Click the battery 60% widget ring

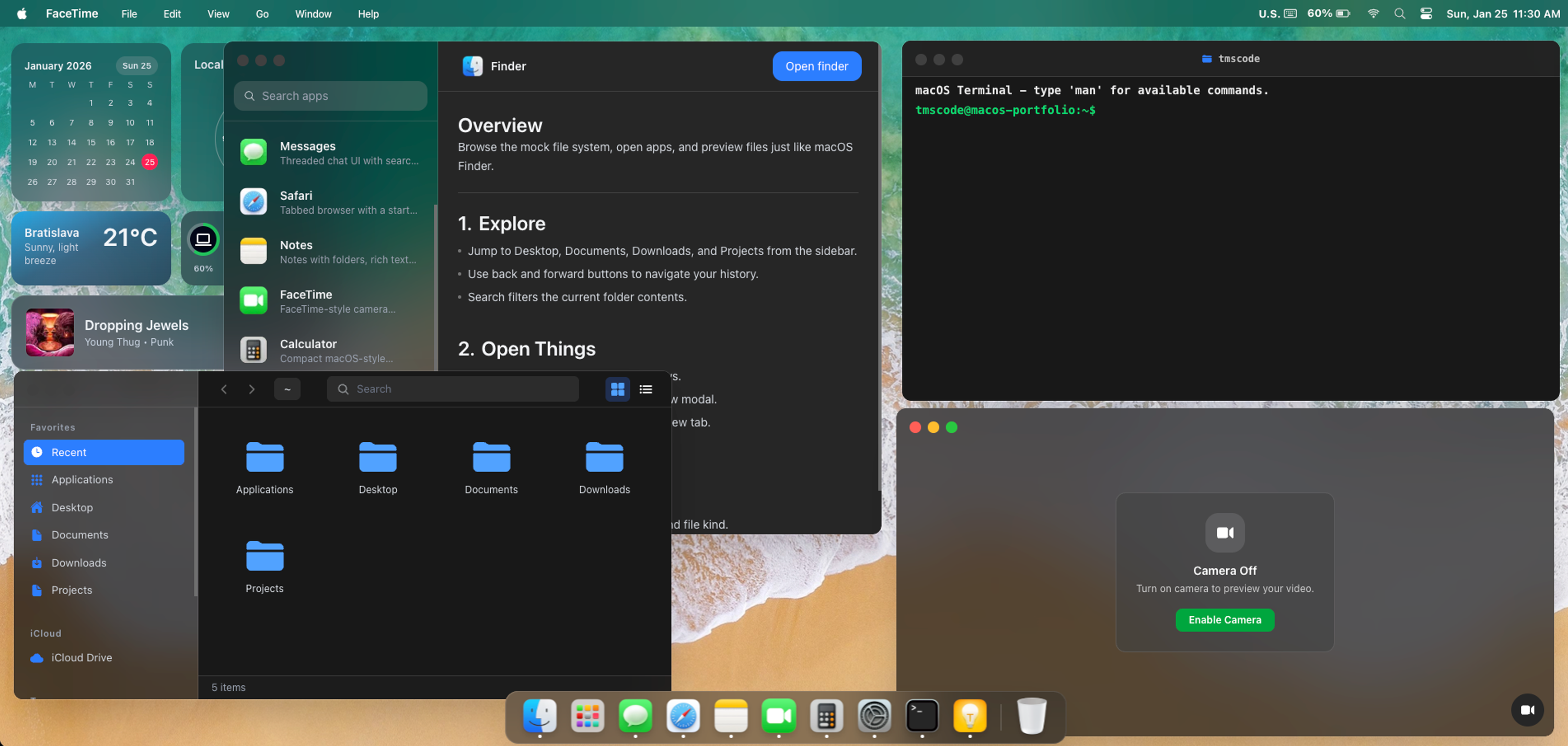[x=203, y=239]
